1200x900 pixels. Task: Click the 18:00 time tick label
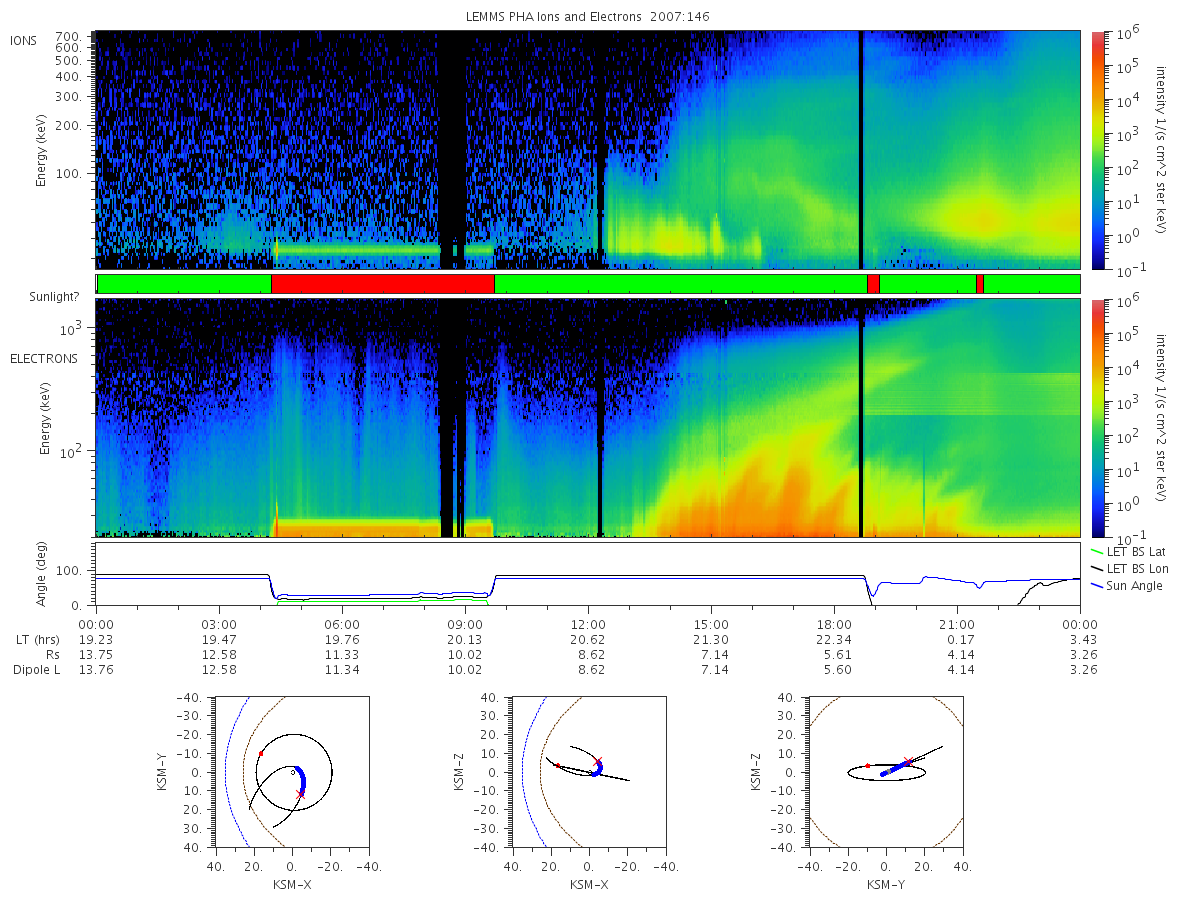(834, 623)
